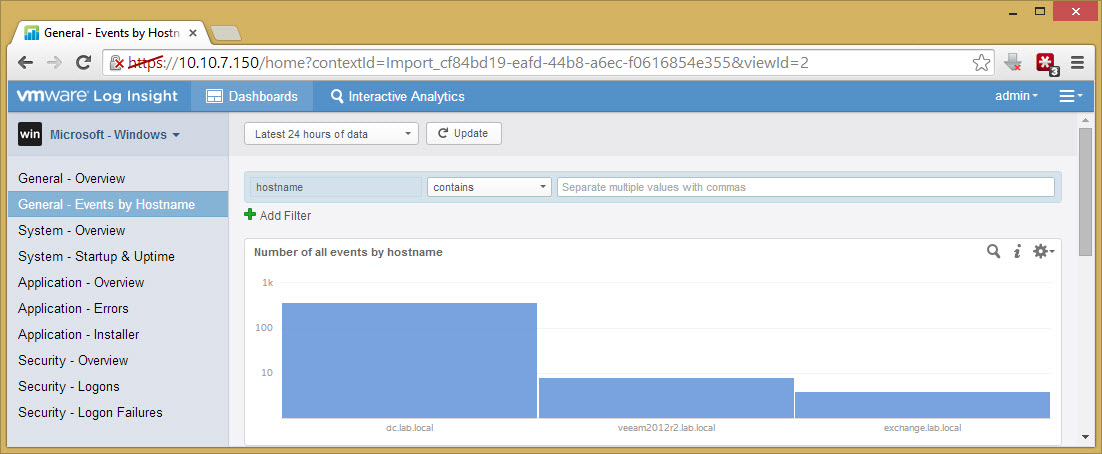This screenshot has width=1102, height=454.
Task: Click the insecure HTTPS lock icon
Action: pos(117,63)
